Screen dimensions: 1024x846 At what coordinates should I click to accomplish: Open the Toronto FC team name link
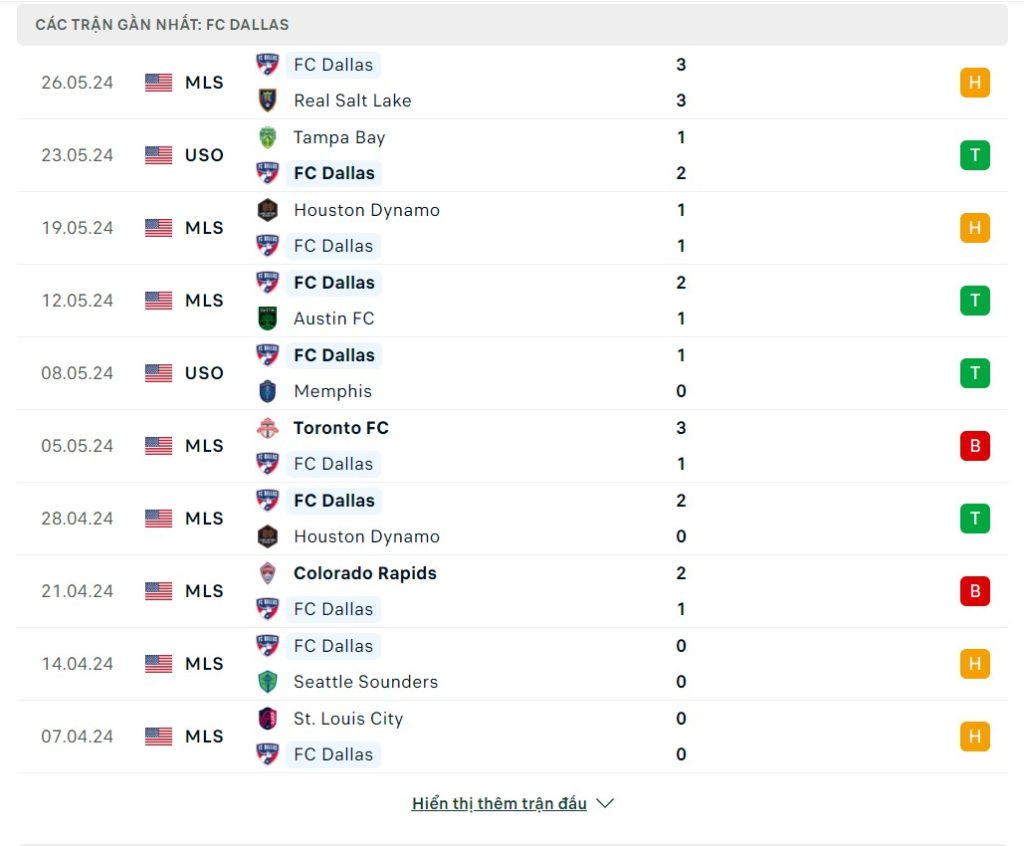click(x=341, y=428)
